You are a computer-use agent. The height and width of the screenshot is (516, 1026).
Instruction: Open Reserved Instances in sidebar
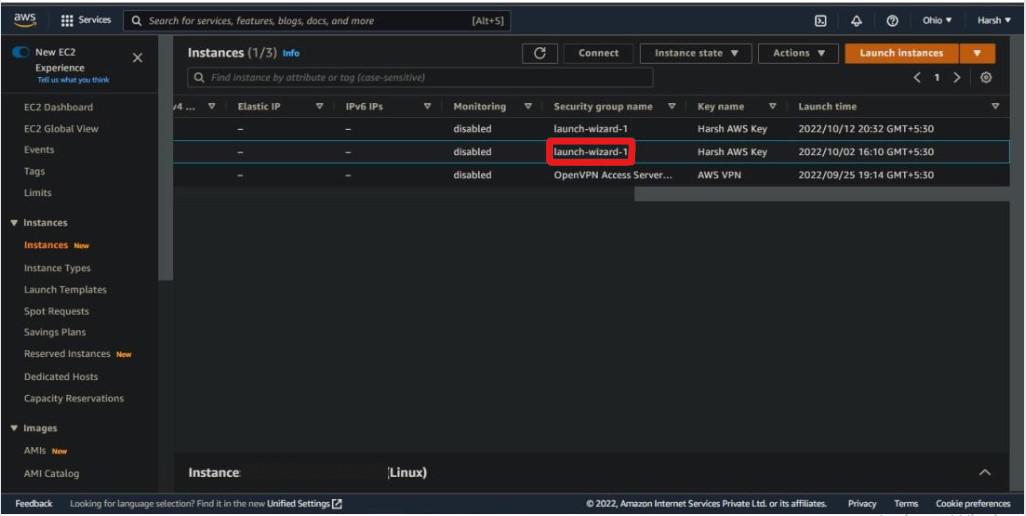tap(67, 354)
